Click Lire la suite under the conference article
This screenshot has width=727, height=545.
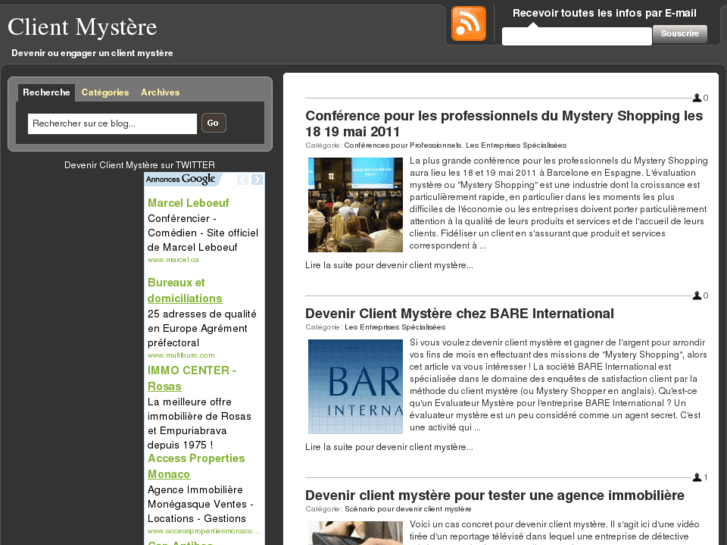tap(389, 265)
